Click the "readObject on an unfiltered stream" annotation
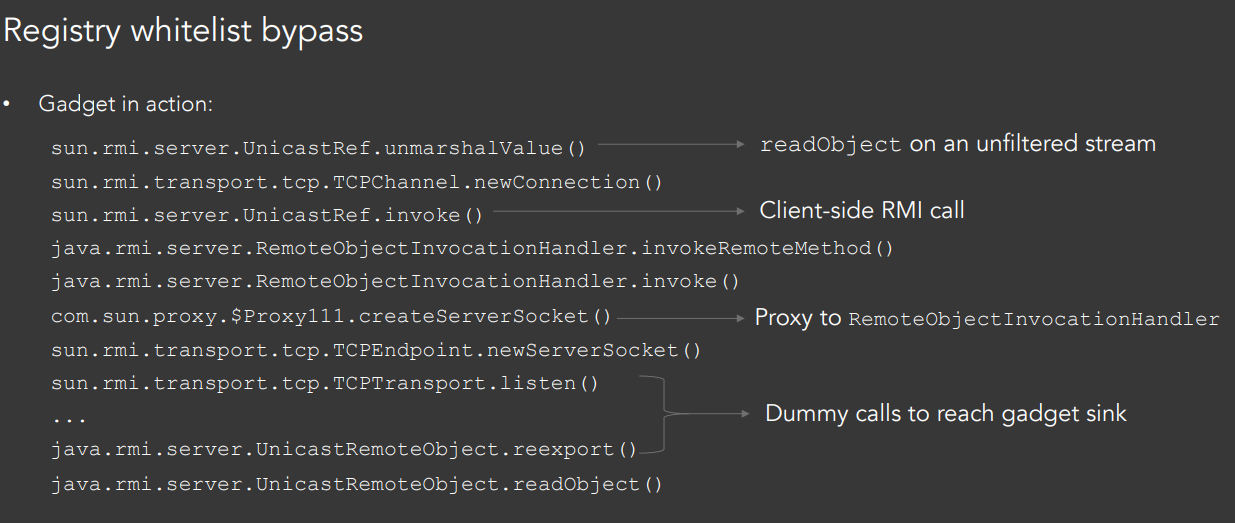 coord(957,144)
